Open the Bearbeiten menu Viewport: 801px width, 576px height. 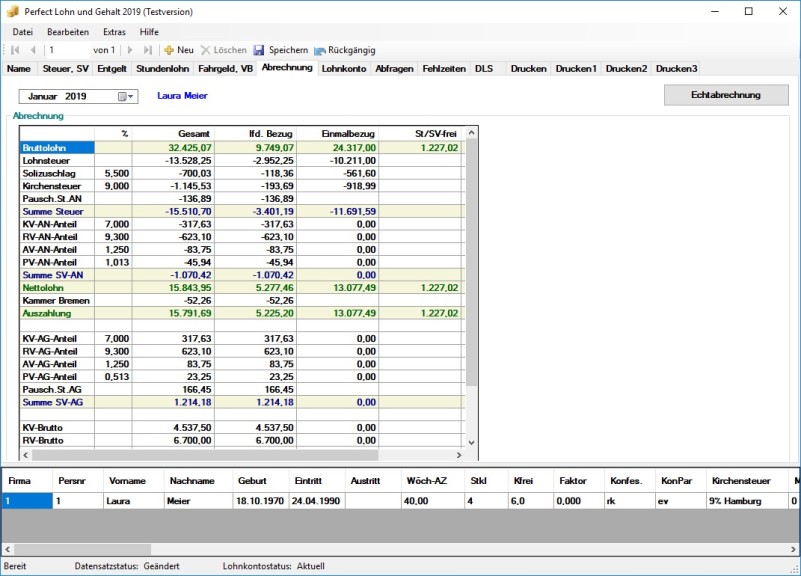pyautogui.click(x=68, y=32)
